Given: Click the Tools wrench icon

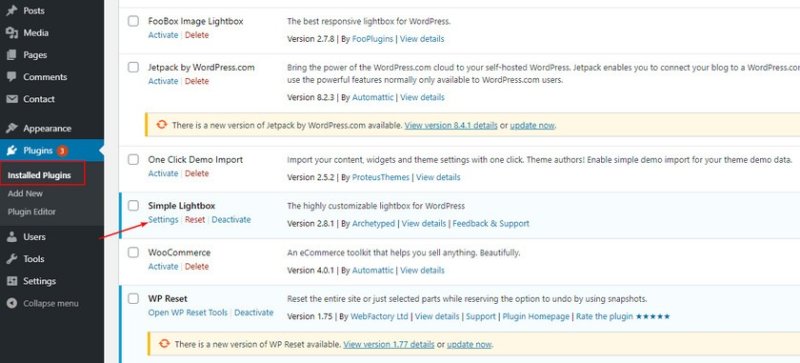Looking at the screenshot, I should (x=12, y=259).
